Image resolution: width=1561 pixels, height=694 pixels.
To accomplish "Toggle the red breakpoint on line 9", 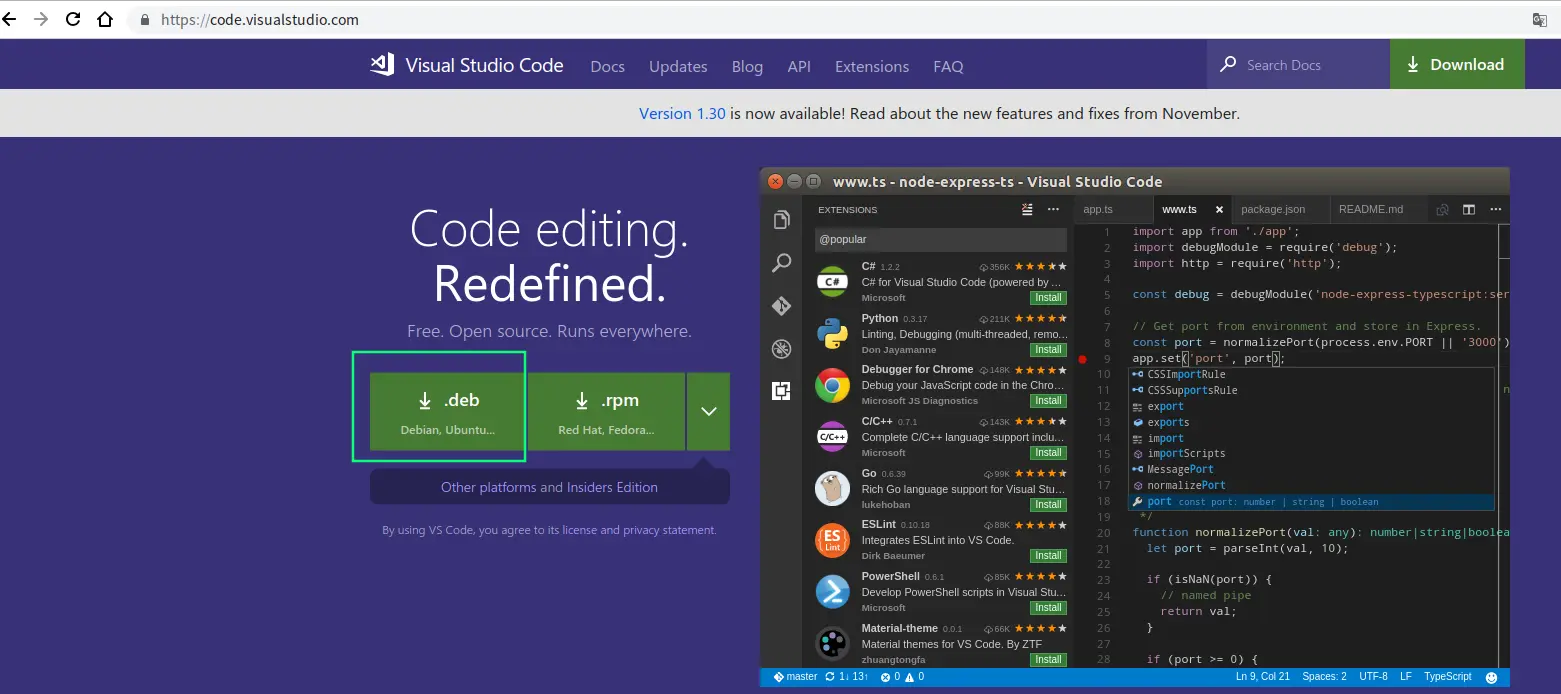I will [1083, 358].
